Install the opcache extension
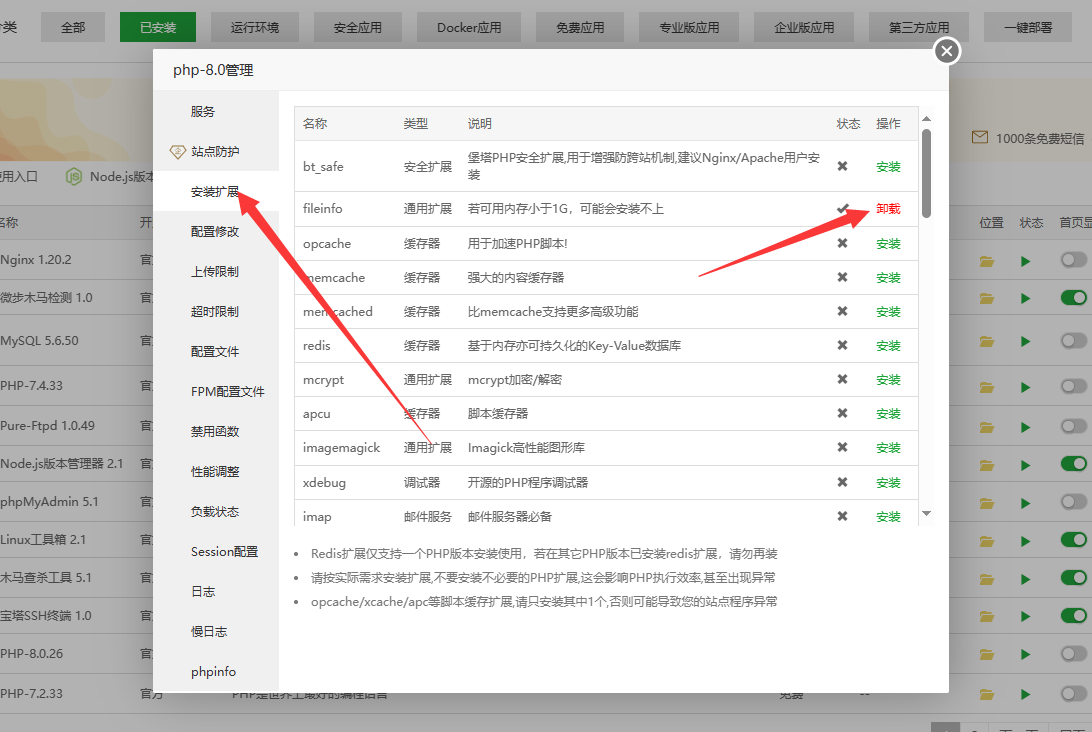 888,244
